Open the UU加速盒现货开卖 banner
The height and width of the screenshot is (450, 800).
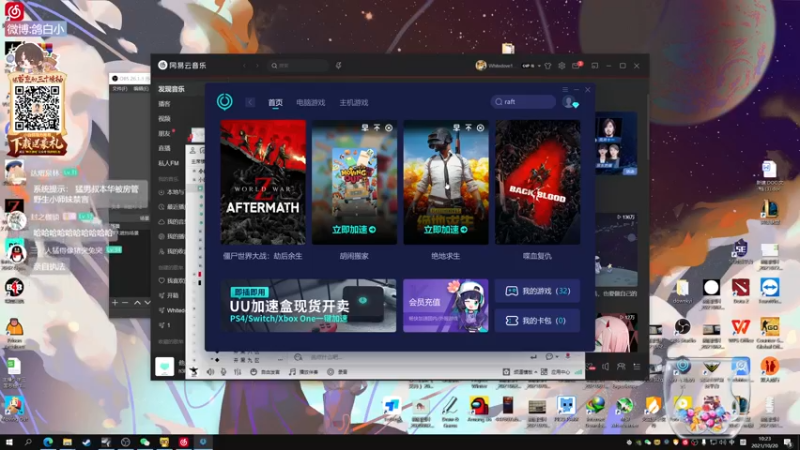(308, 305)
